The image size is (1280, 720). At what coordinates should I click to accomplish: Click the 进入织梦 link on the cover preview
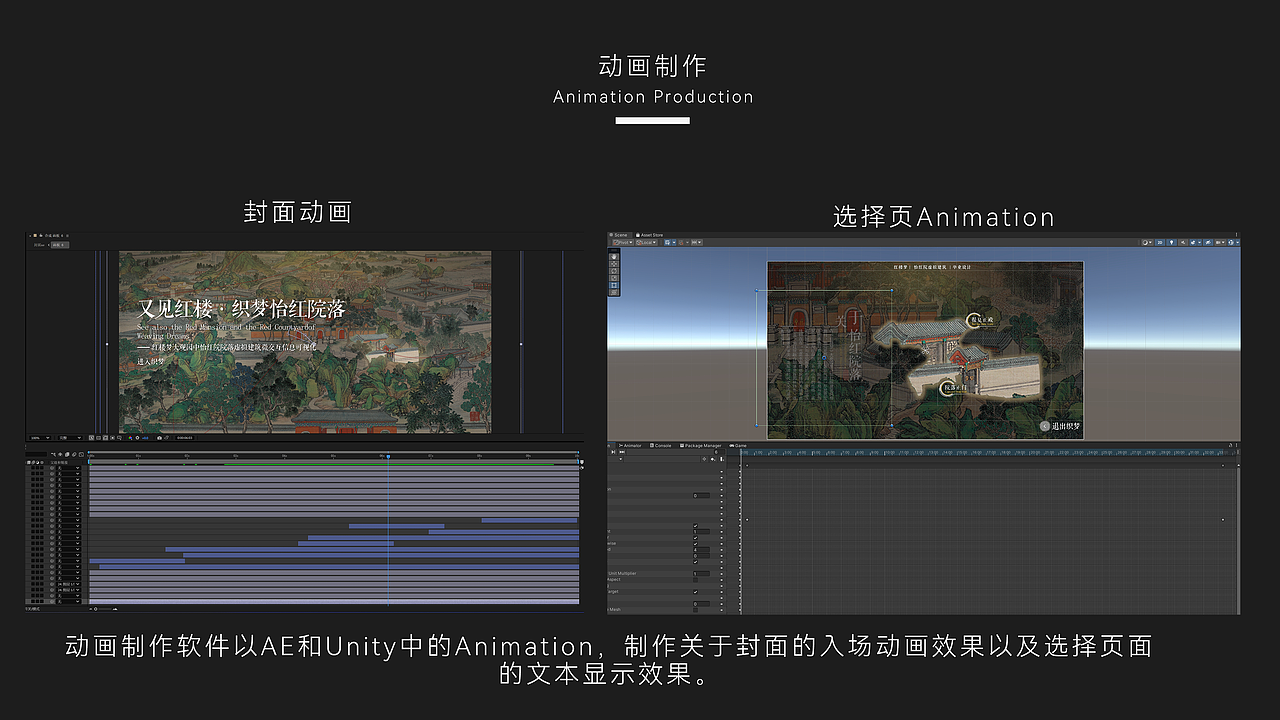click(151, 361)
